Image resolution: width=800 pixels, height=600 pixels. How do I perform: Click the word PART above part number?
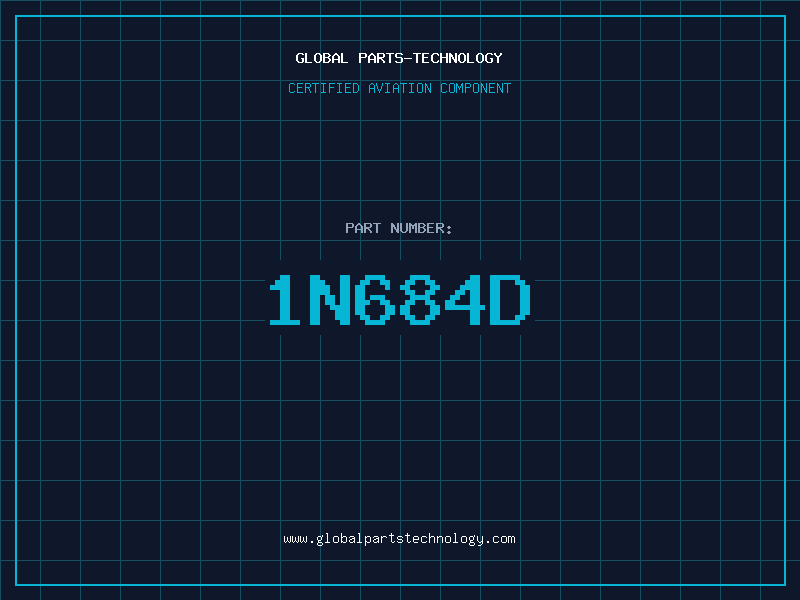point(363,228)
